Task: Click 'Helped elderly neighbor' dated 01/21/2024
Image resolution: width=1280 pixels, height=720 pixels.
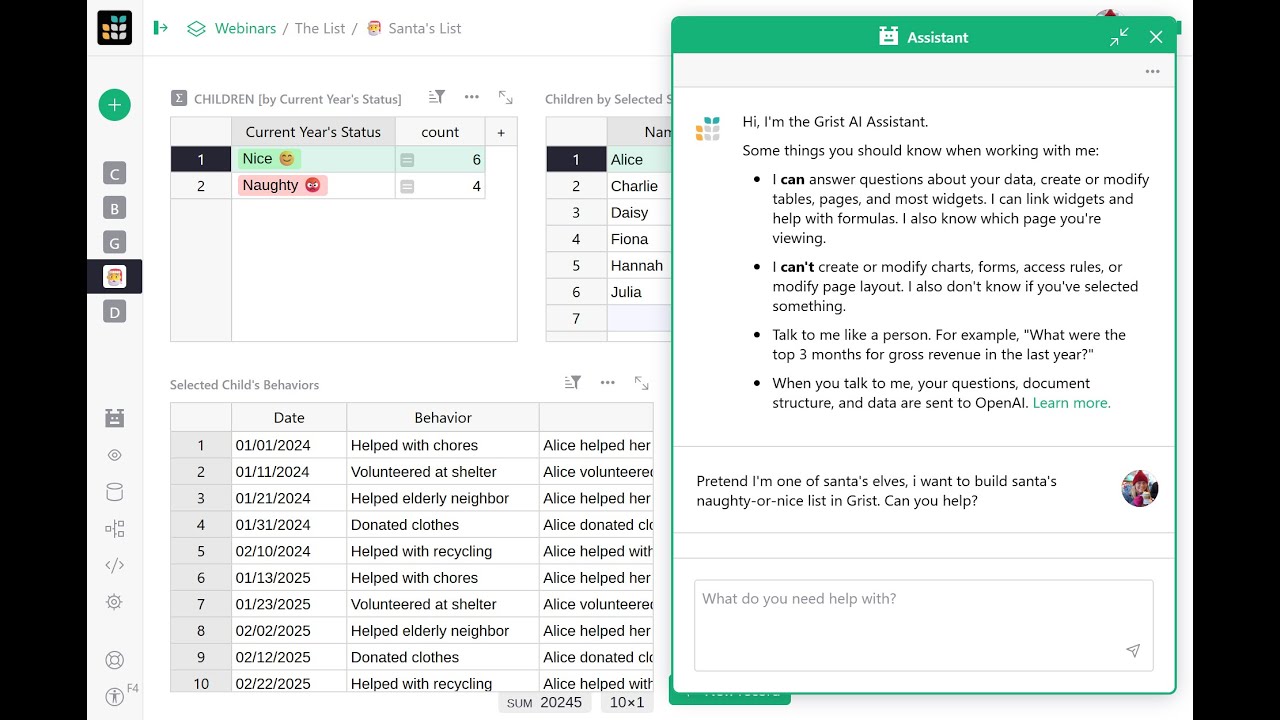Action: coord(443,498)
